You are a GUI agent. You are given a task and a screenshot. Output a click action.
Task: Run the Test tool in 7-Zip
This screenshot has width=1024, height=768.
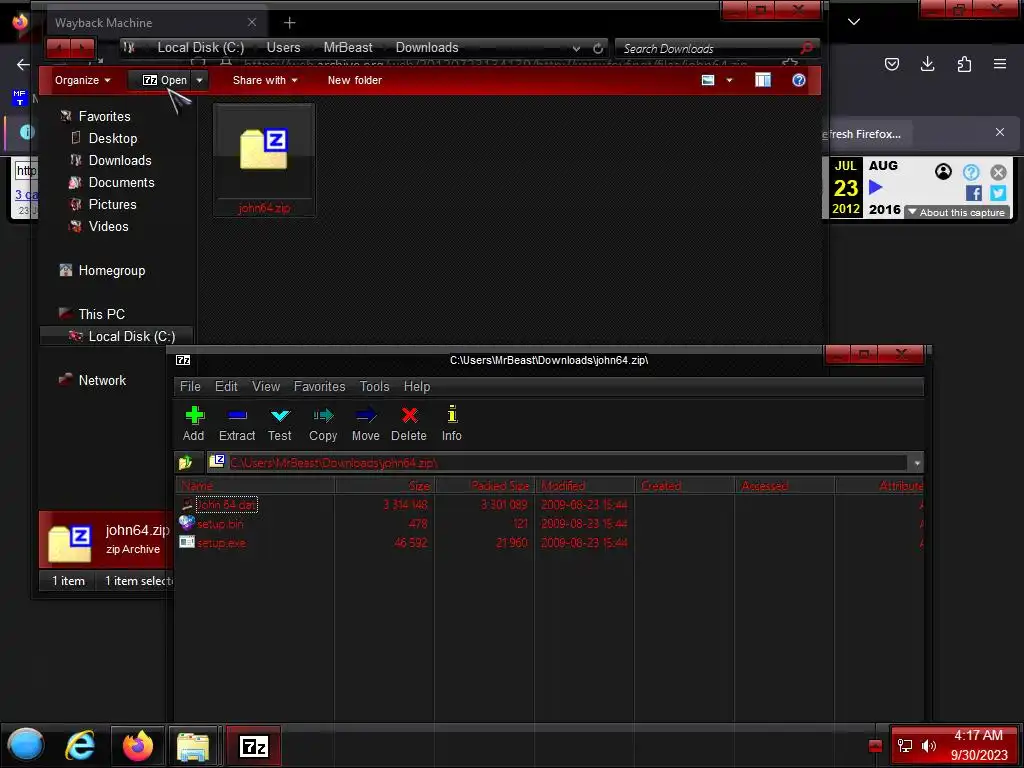280,424
